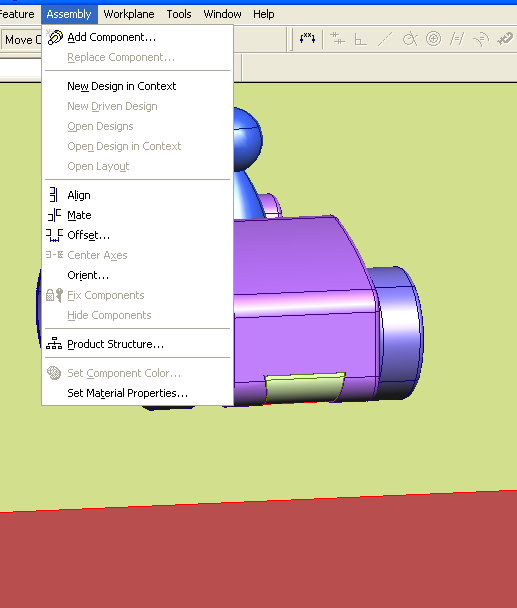The width and height of the screenshot is (517, 608).
Task: Click the Open Layout entry
Action: [137, 166]
